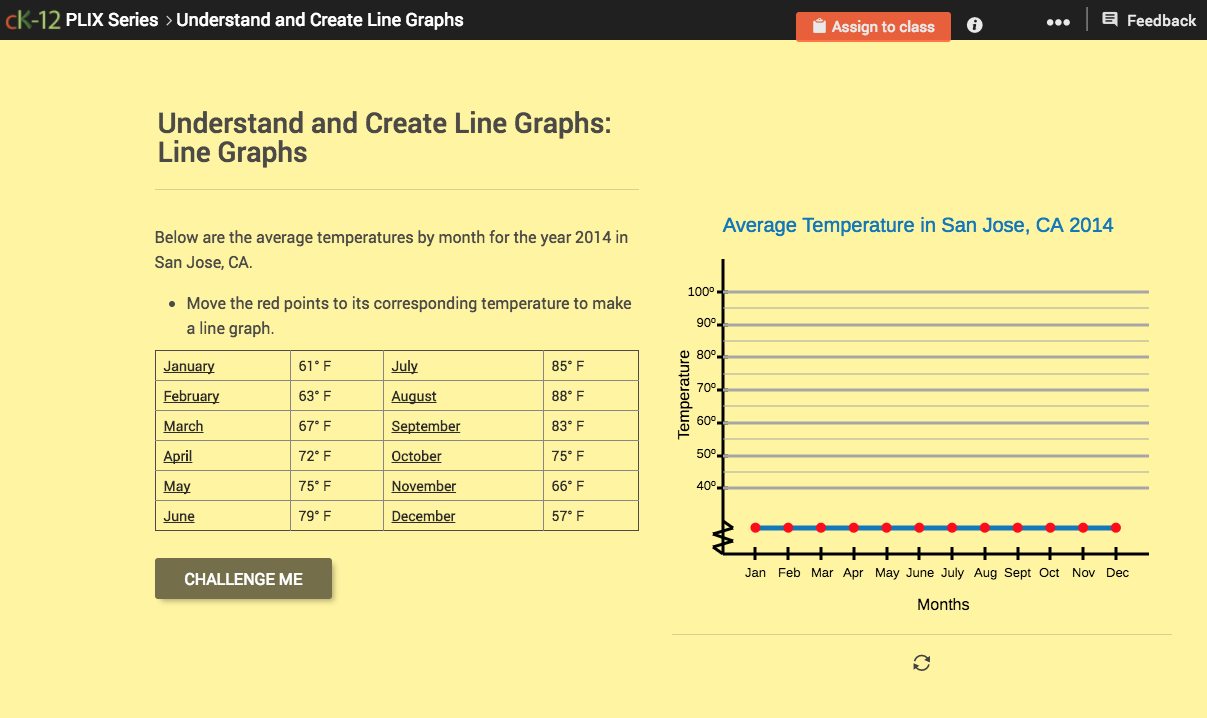Select the PLIX Series breadcrumb item
Image resolution: width=1207 pixels, height=718 pixels.
coord(113,19)
